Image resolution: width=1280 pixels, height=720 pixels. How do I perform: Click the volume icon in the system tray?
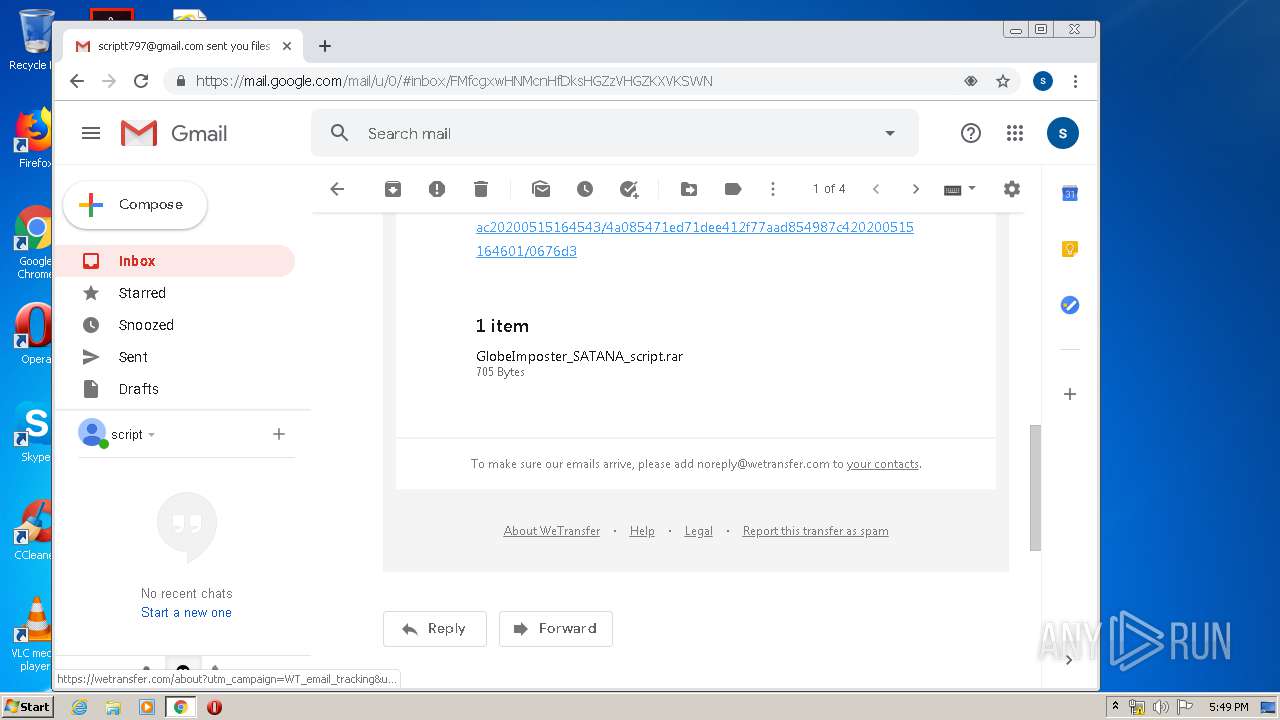pyautogui.click(x=1161, y=707)
